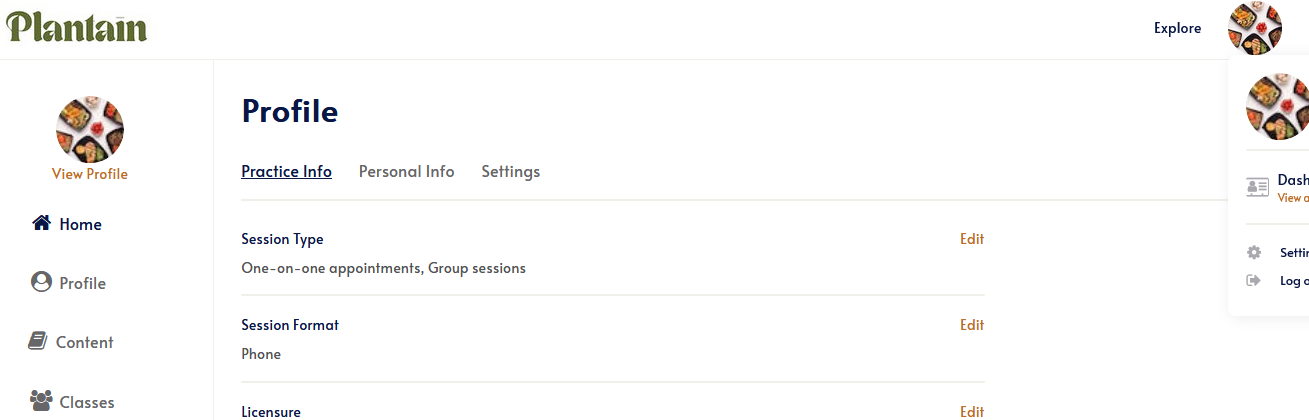Edit the Session Format section
This screenshot has width=1309, height=420.
(x=972, y=325)
